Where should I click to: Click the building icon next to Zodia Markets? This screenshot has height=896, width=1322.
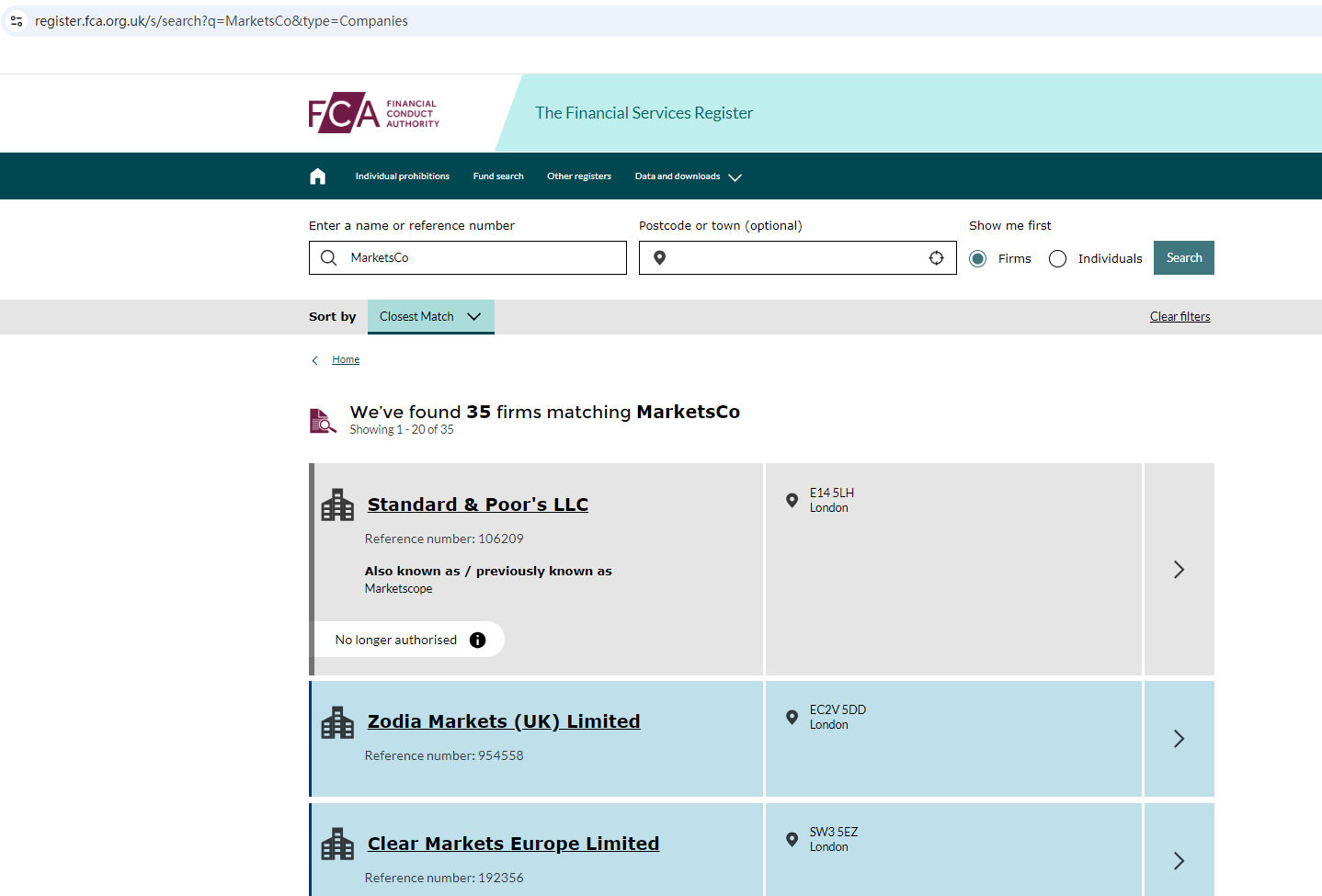pos(337,723)
